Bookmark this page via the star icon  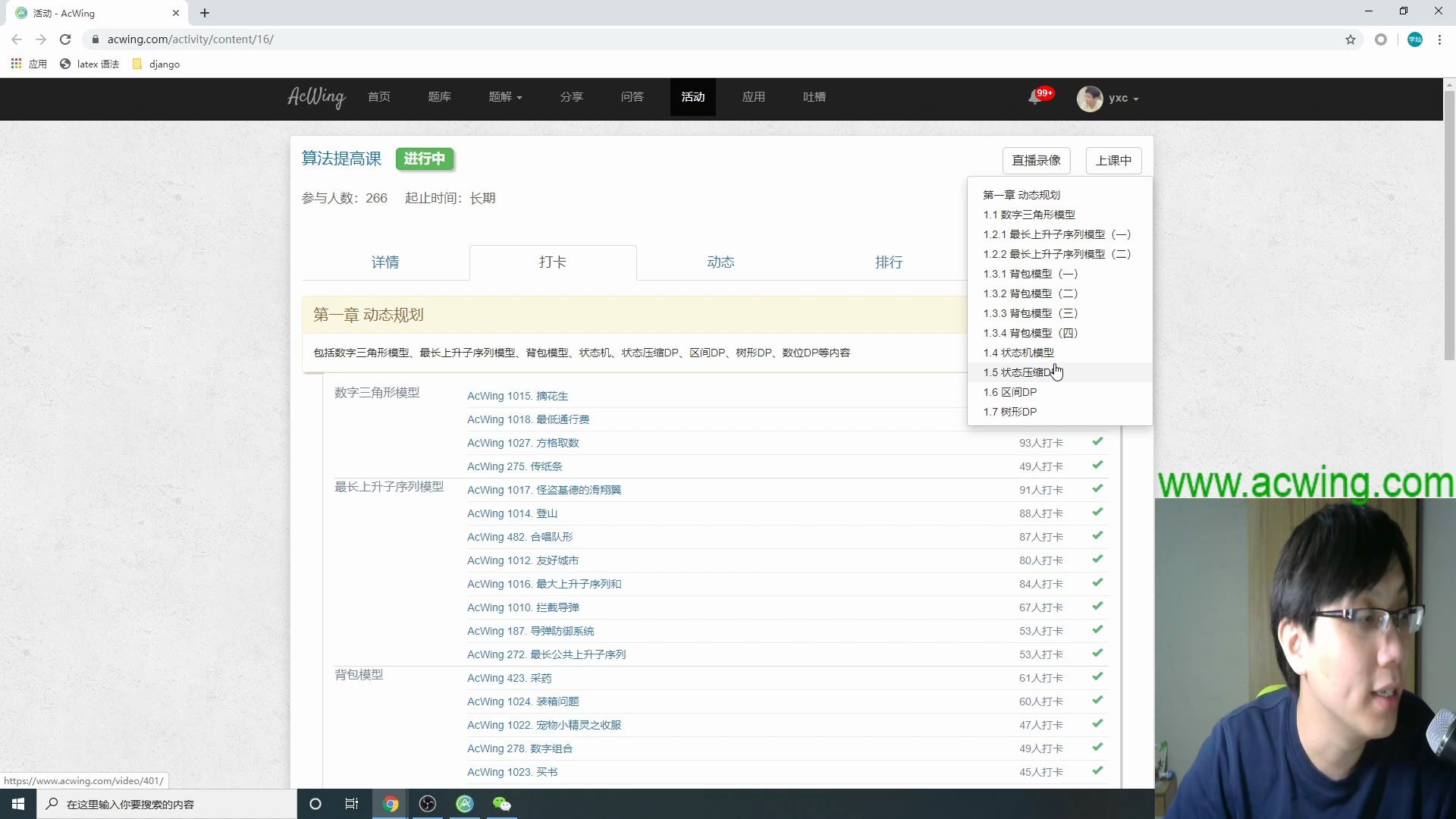coord(1351,39)
